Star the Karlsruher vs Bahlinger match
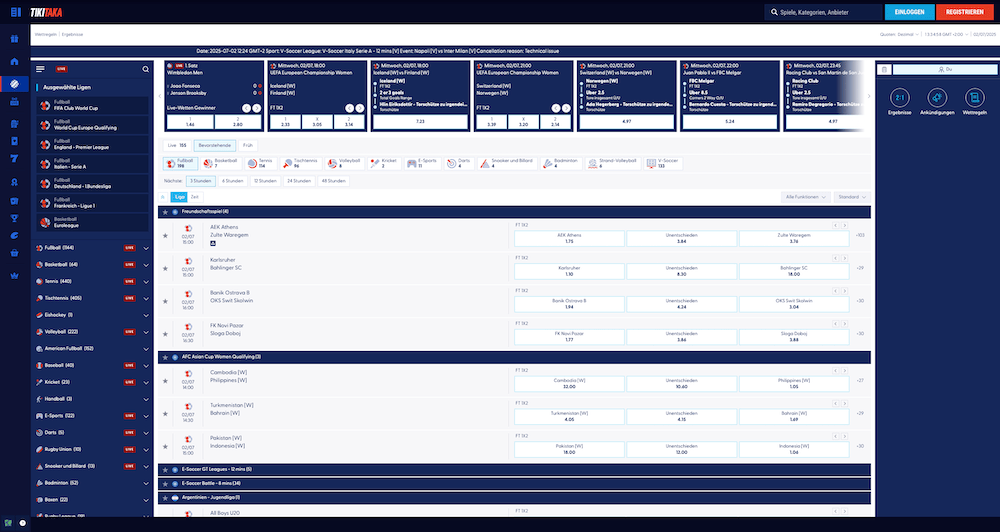This screenshot has height=532, width=1000. (x=165, y=268)
